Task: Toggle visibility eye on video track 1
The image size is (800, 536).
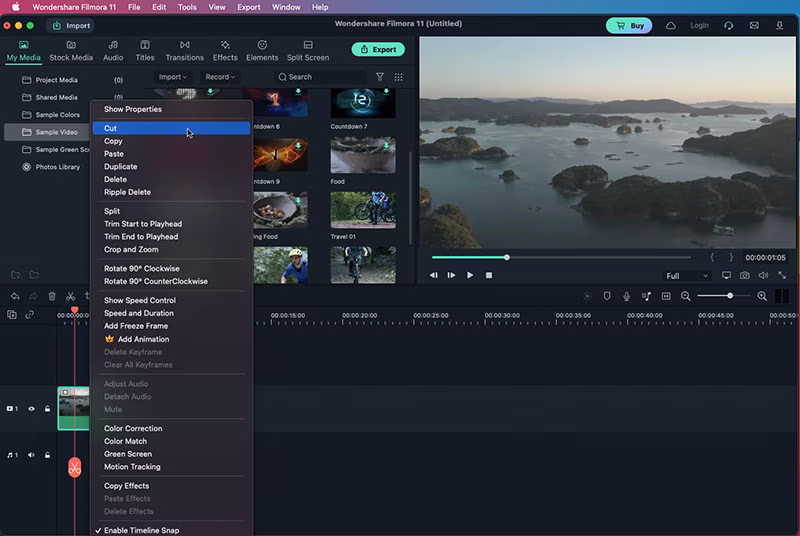Action: [x=31, y=409]
